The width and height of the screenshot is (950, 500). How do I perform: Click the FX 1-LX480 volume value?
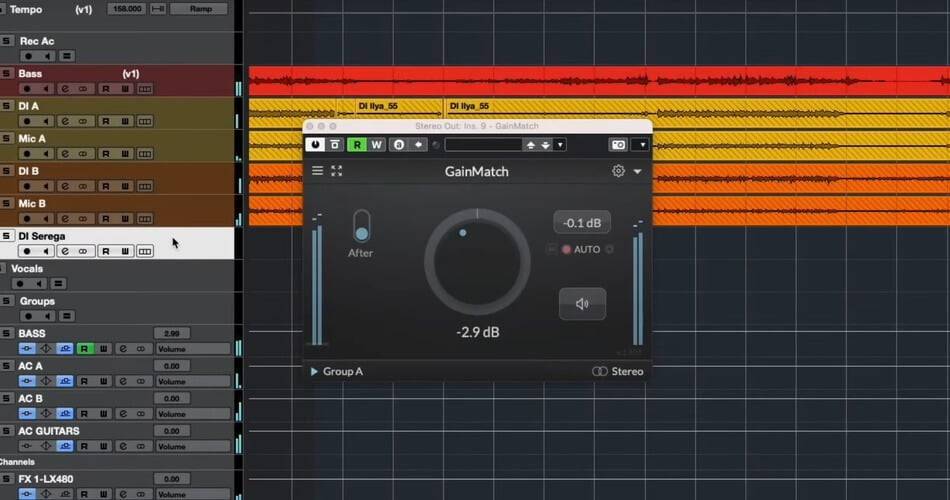click(x=172, y=479)
